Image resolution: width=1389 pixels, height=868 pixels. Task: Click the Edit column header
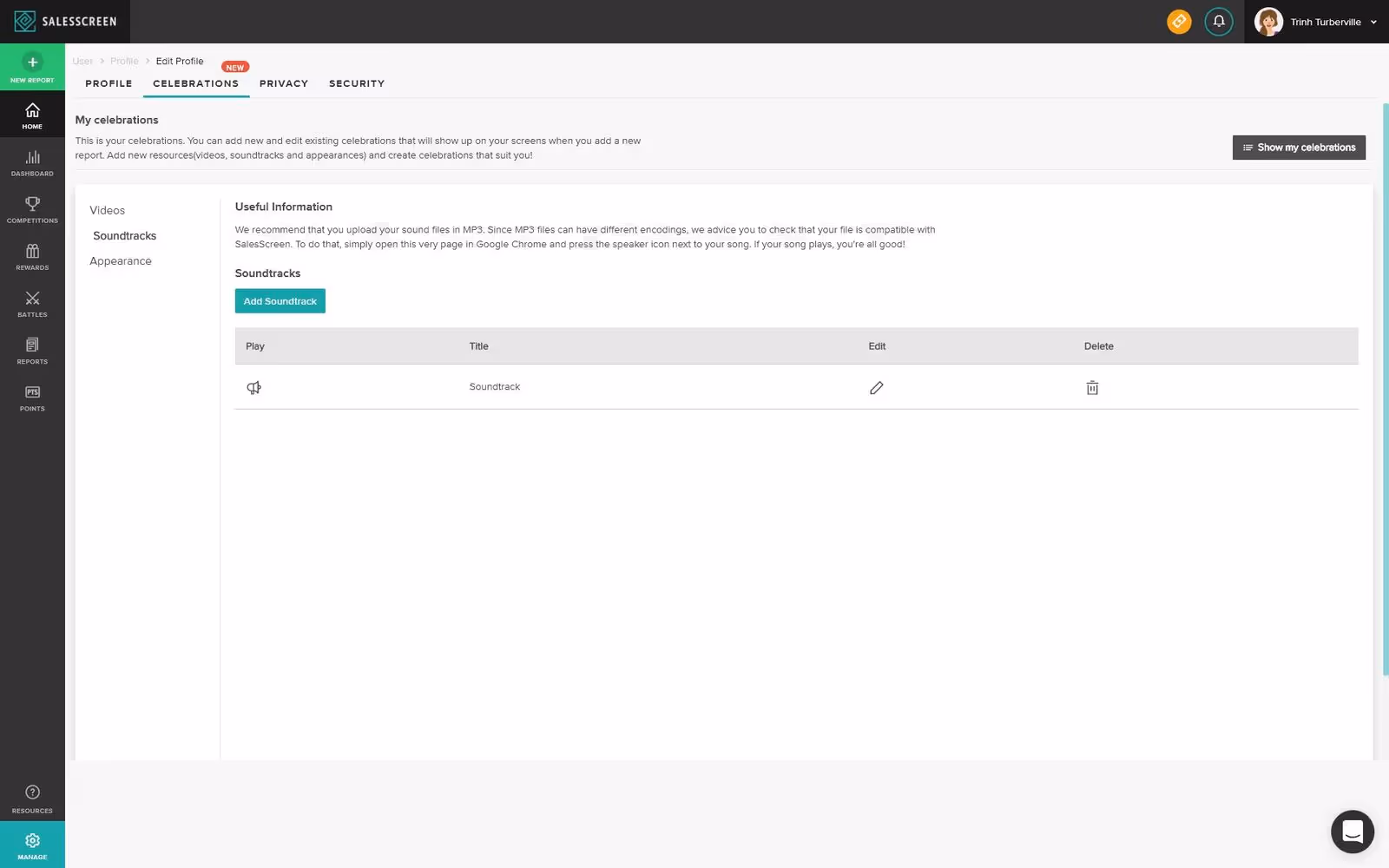coord(877,346)
